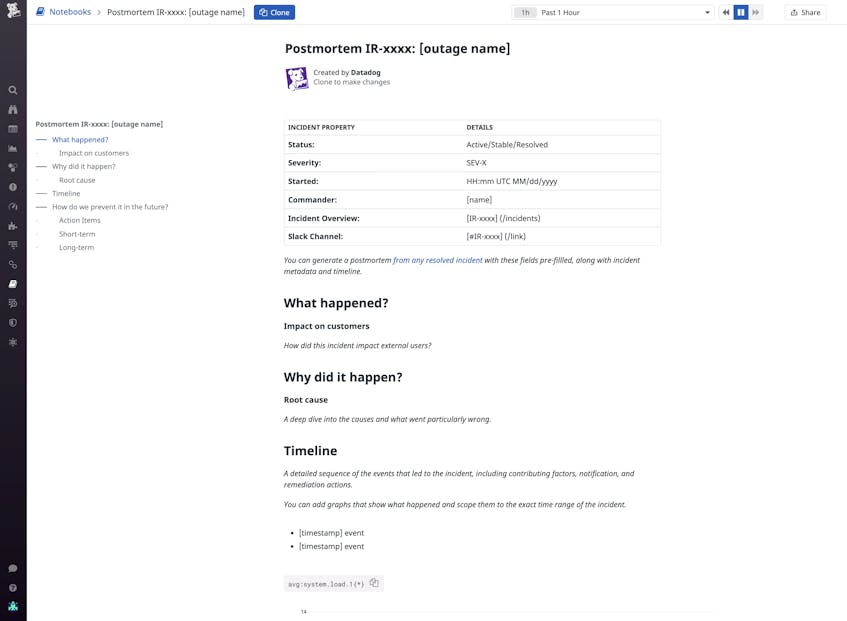Click the Datadog author avatar image
Screen dimensions: 847x621
(x=297, y=78)
